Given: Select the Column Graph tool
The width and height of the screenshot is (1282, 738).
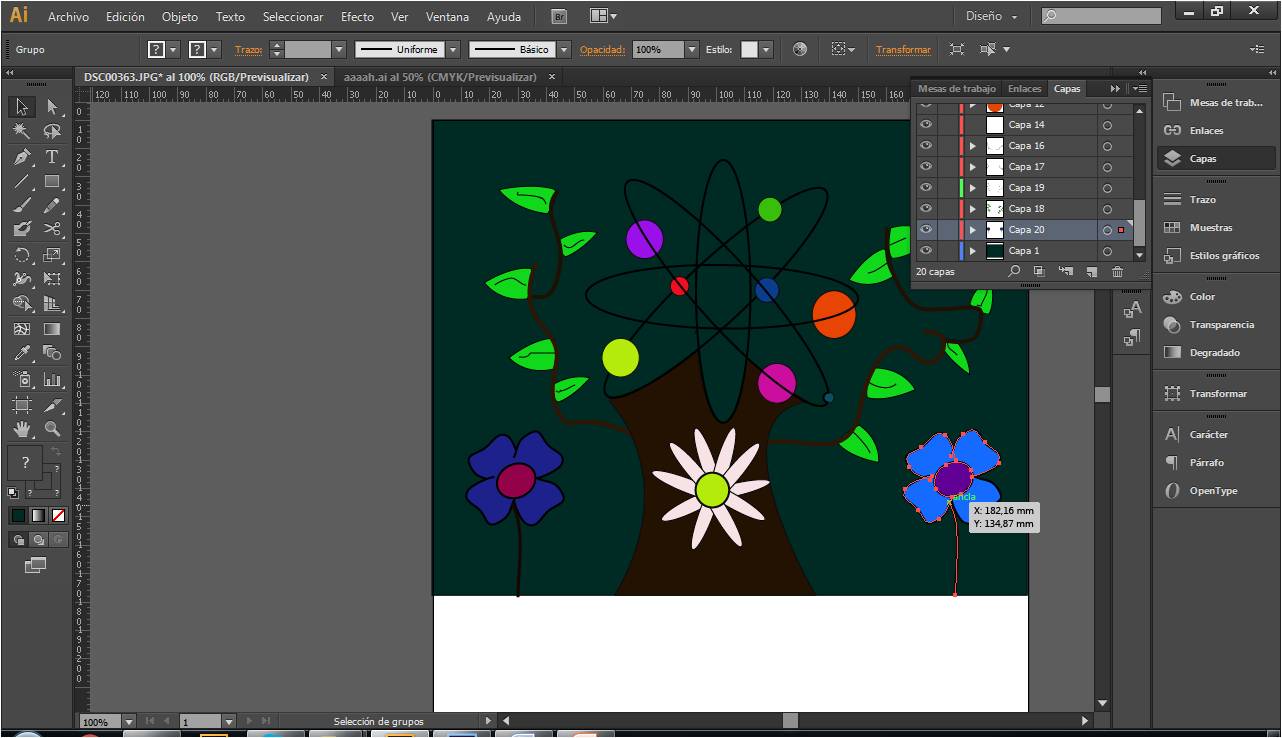Looking at the screenshot, I should (52, 379).
